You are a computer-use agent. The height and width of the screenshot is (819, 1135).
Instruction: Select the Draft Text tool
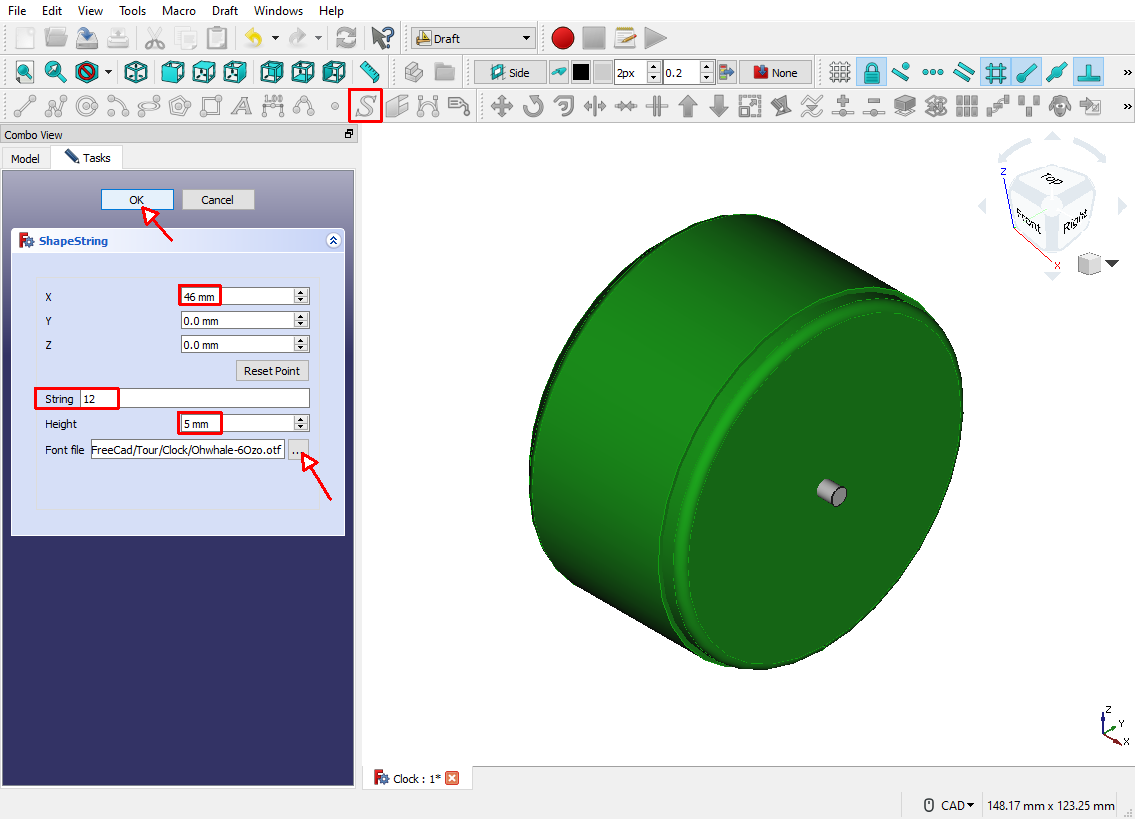[x=241, y=106]
